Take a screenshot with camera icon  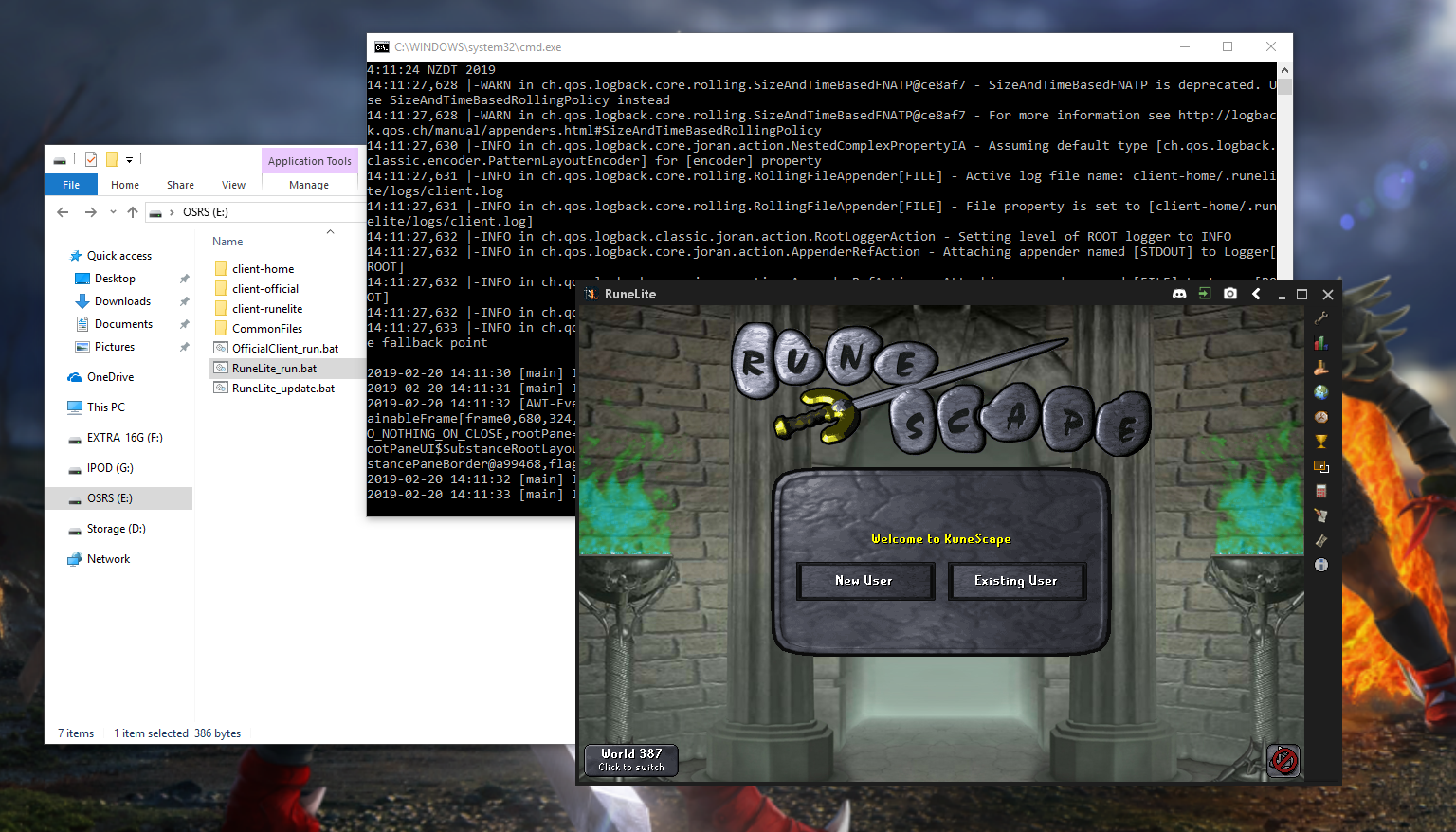click(x=1230, y=294)
